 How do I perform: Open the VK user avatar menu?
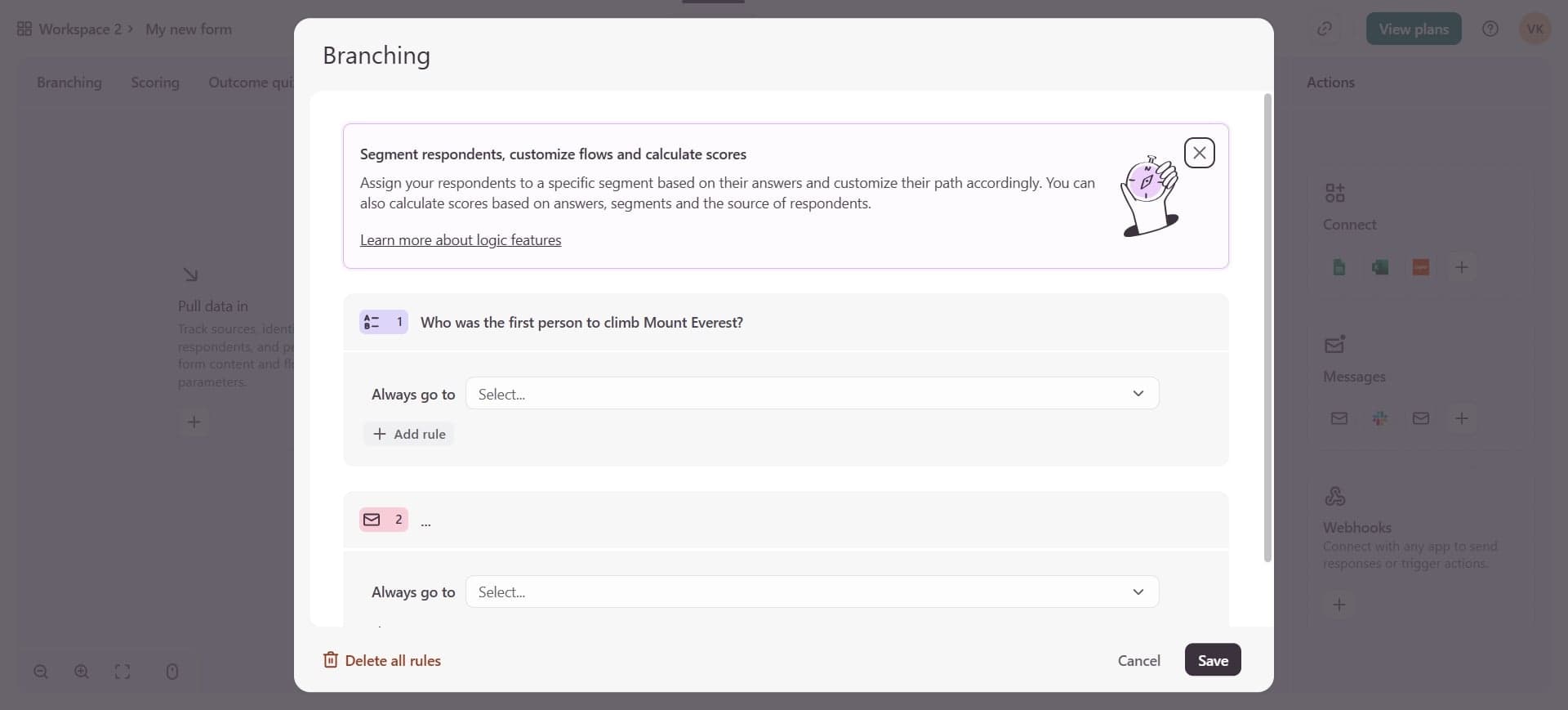click(1534, 29)
